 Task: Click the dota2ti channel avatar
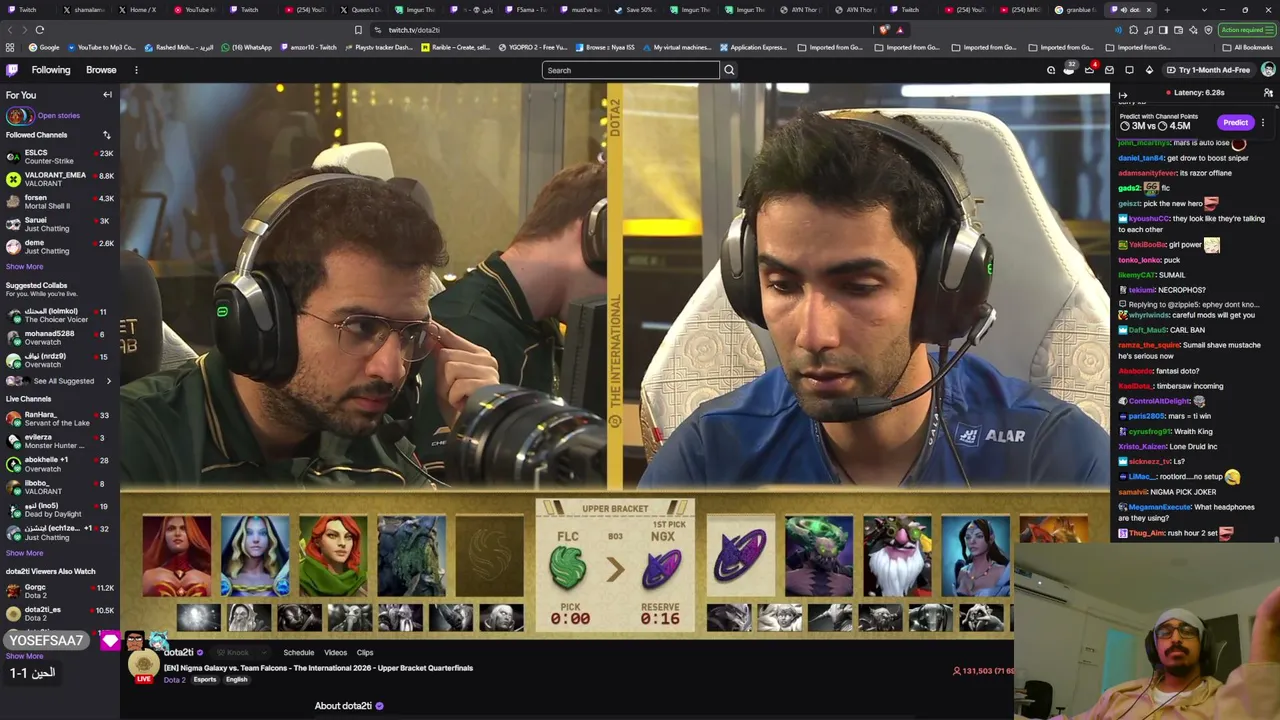click(144, 664)
